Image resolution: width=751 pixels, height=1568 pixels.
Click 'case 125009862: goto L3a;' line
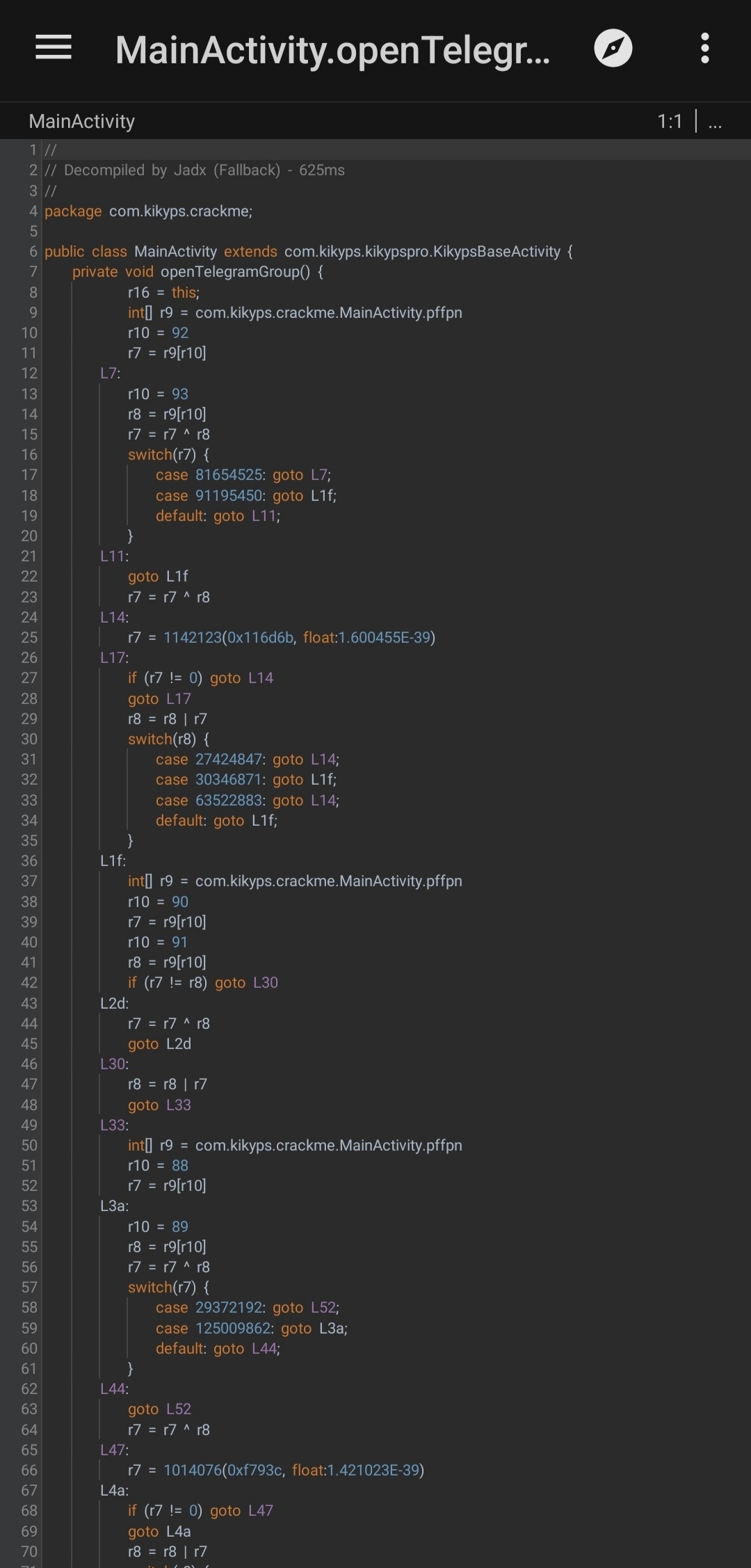(252, 1328)
